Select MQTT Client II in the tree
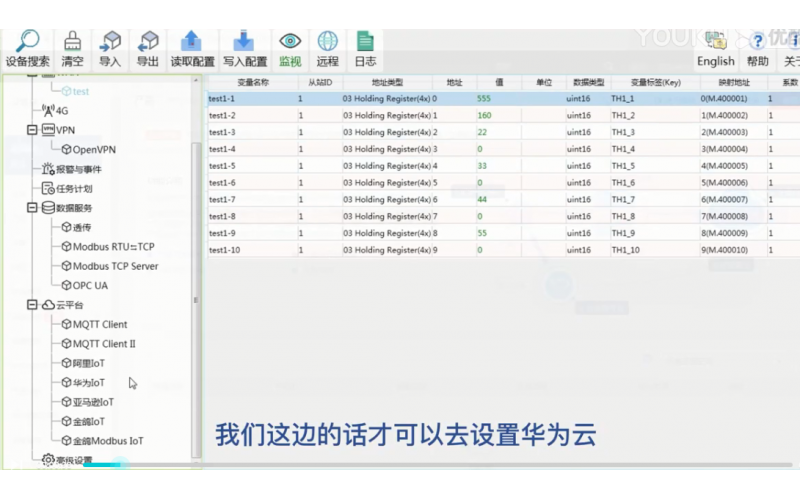The width and height of the screenshot is (800, 500). [x=104, y=343]
